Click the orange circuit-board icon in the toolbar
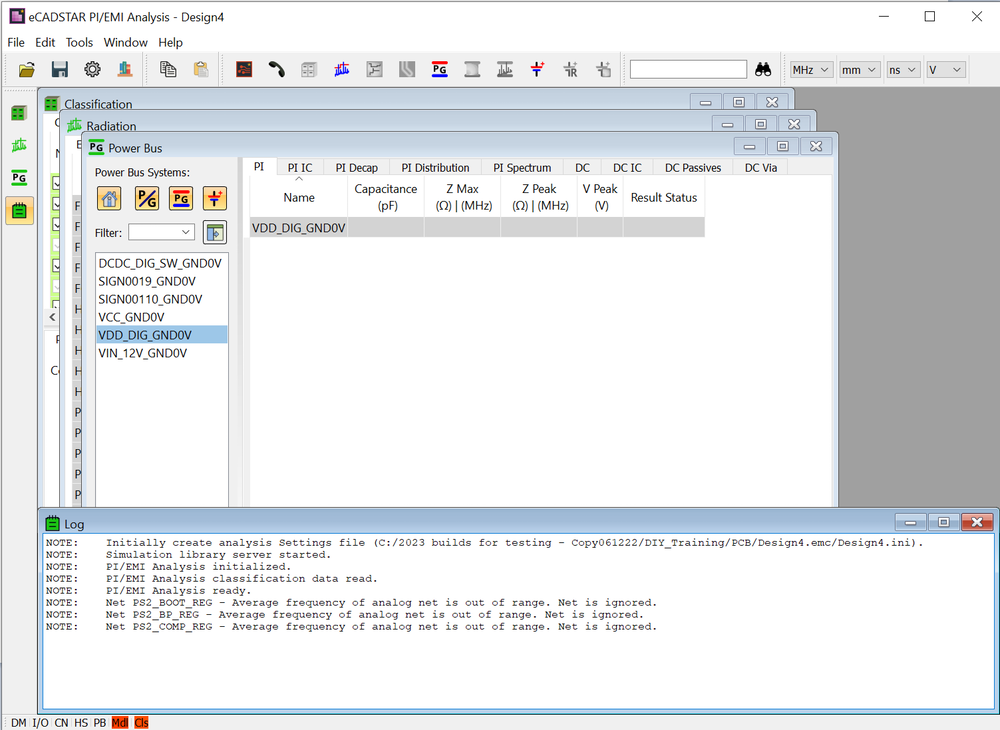This screenshot has width=1000, height=730. pyautogui.click(x=244, y=69)
